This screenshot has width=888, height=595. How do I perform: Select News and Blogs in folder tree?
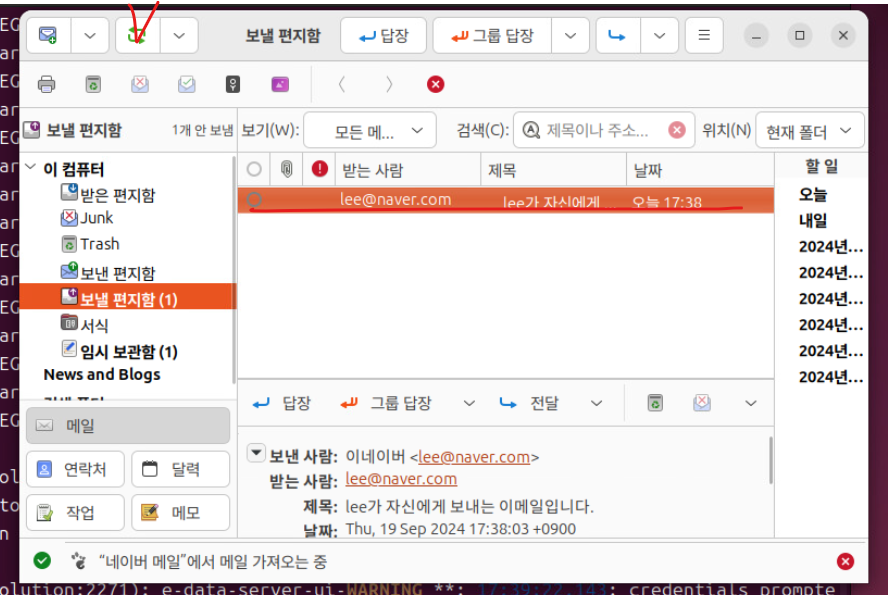click(102, 375)
